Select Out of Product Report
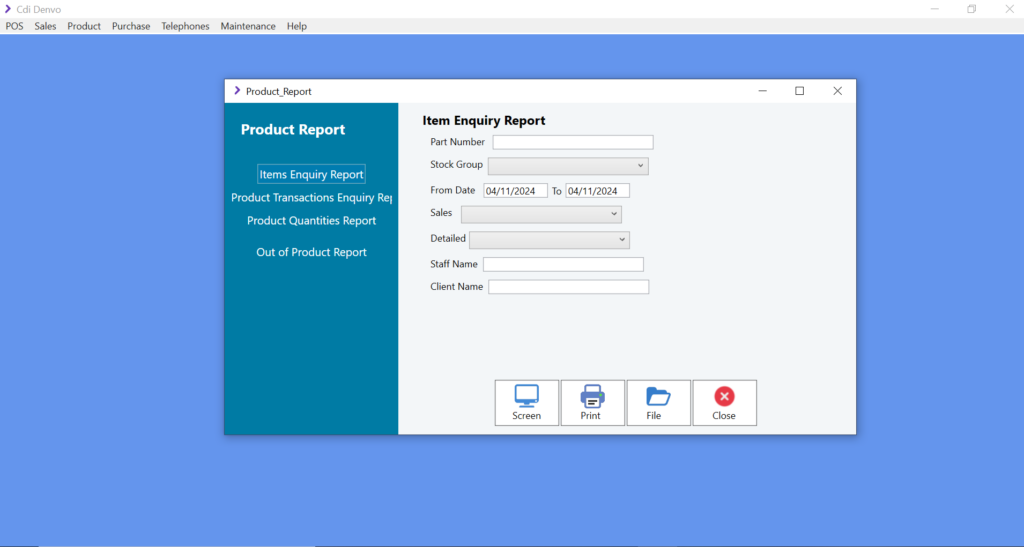 pyautogui.click(x=311, y=252)
